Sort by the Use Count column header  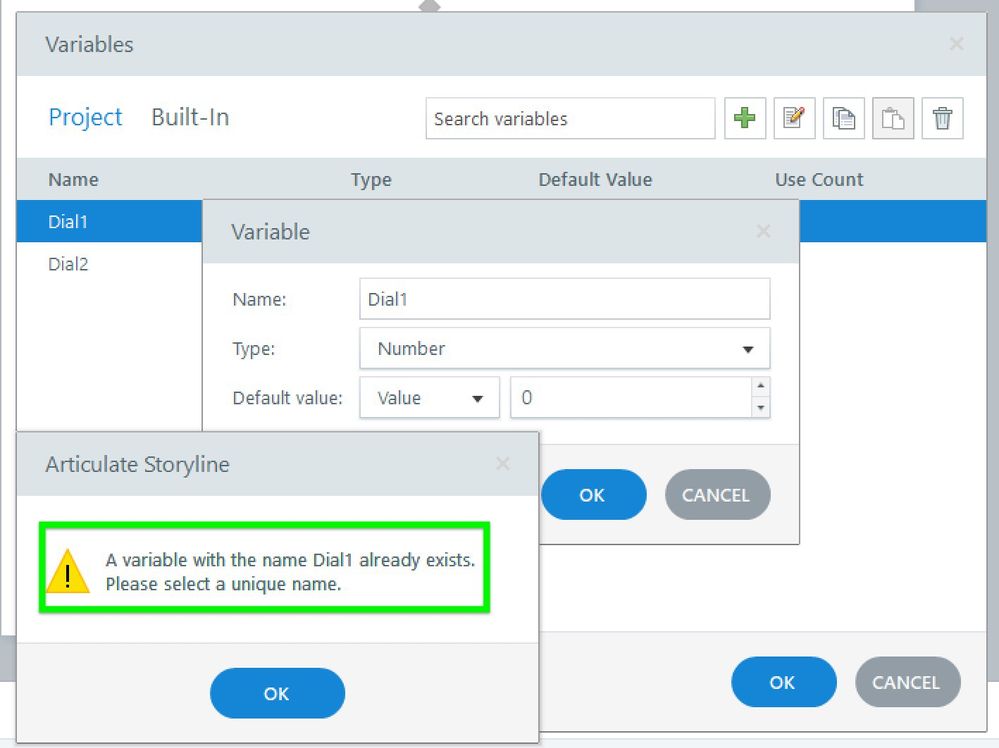[819, 180]
